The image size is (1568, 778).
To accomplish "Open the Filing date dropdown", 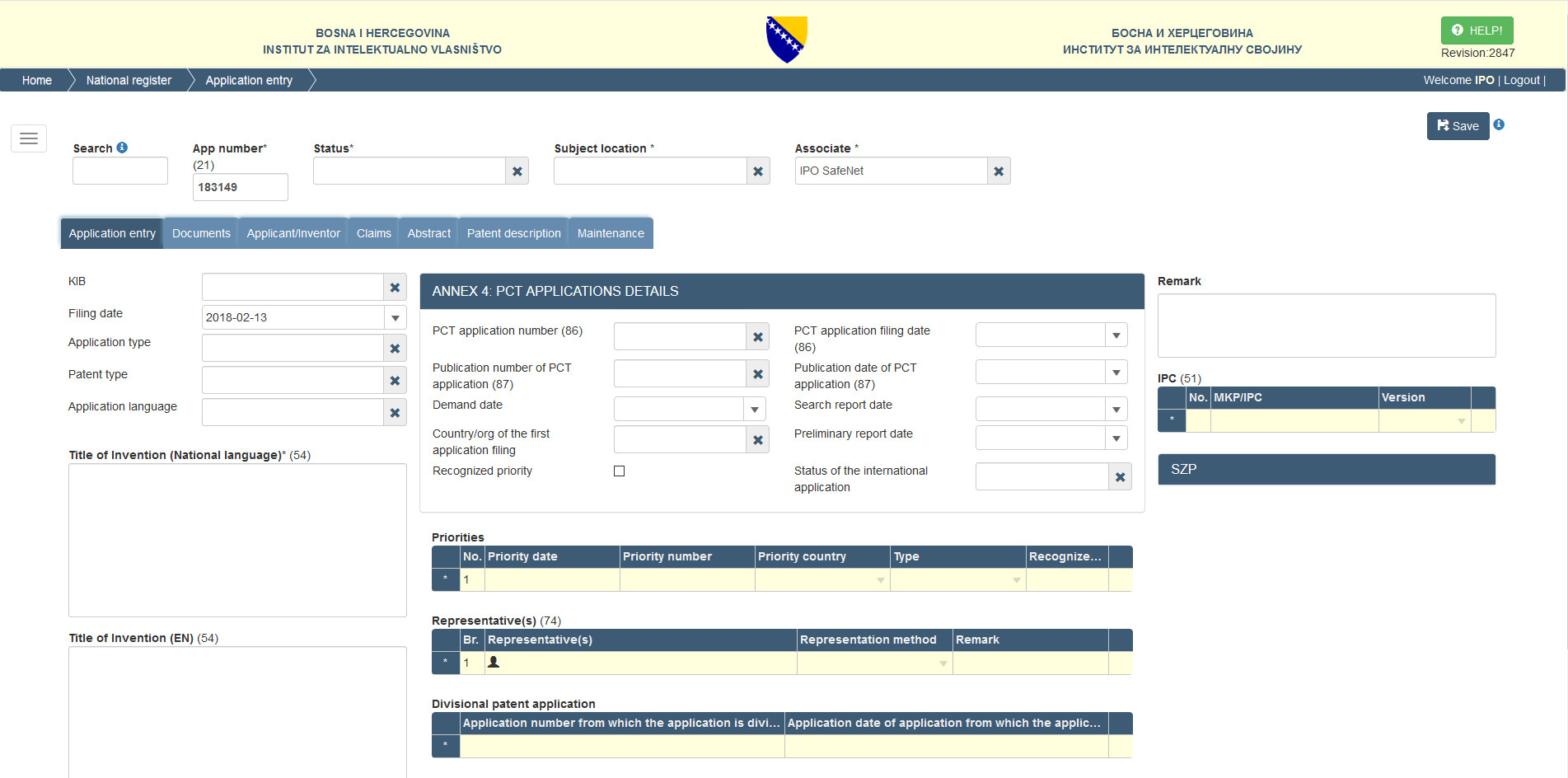I will tap(396, 317).
